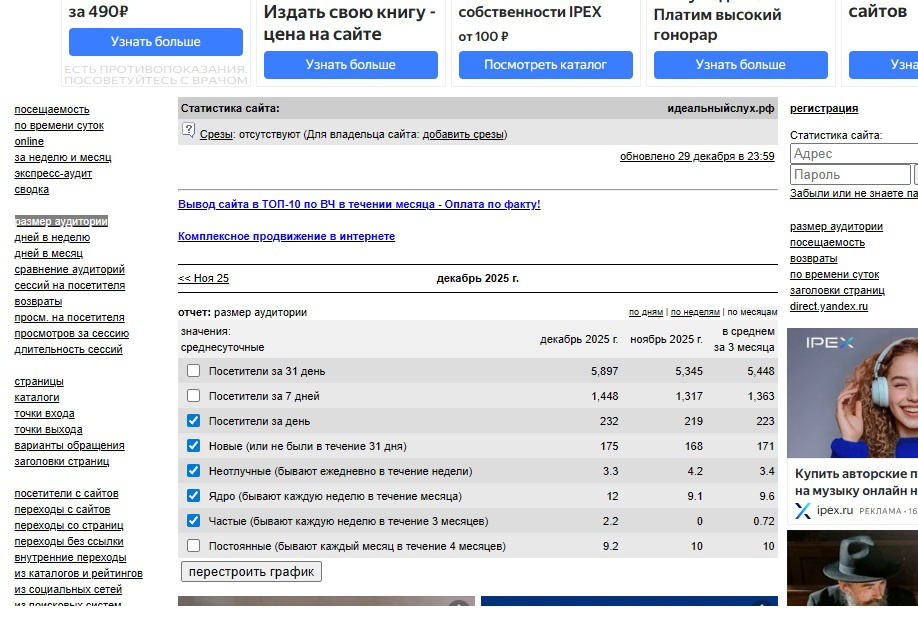This screenshot has height=625, width=918.
Task: Click 'Посмотреть каталог' ad button
Action: (x=545, y=65)
